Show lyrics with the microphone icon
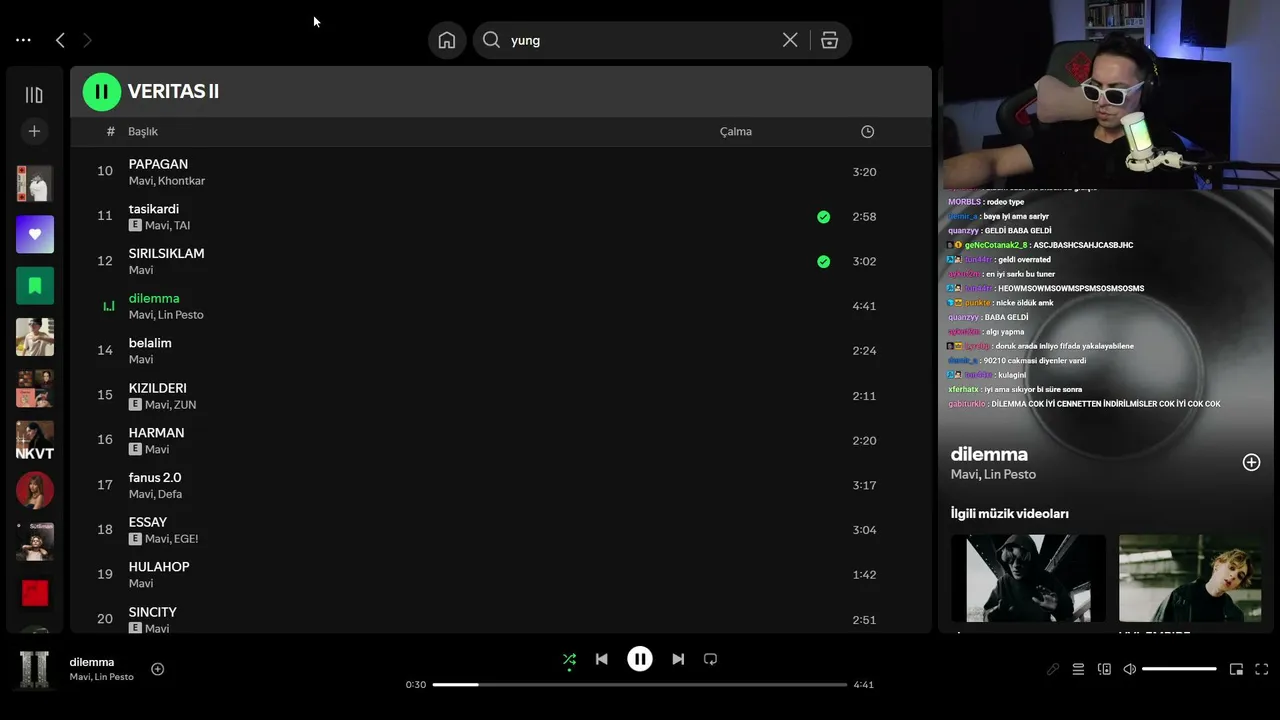 click(x=1053, y=669)
